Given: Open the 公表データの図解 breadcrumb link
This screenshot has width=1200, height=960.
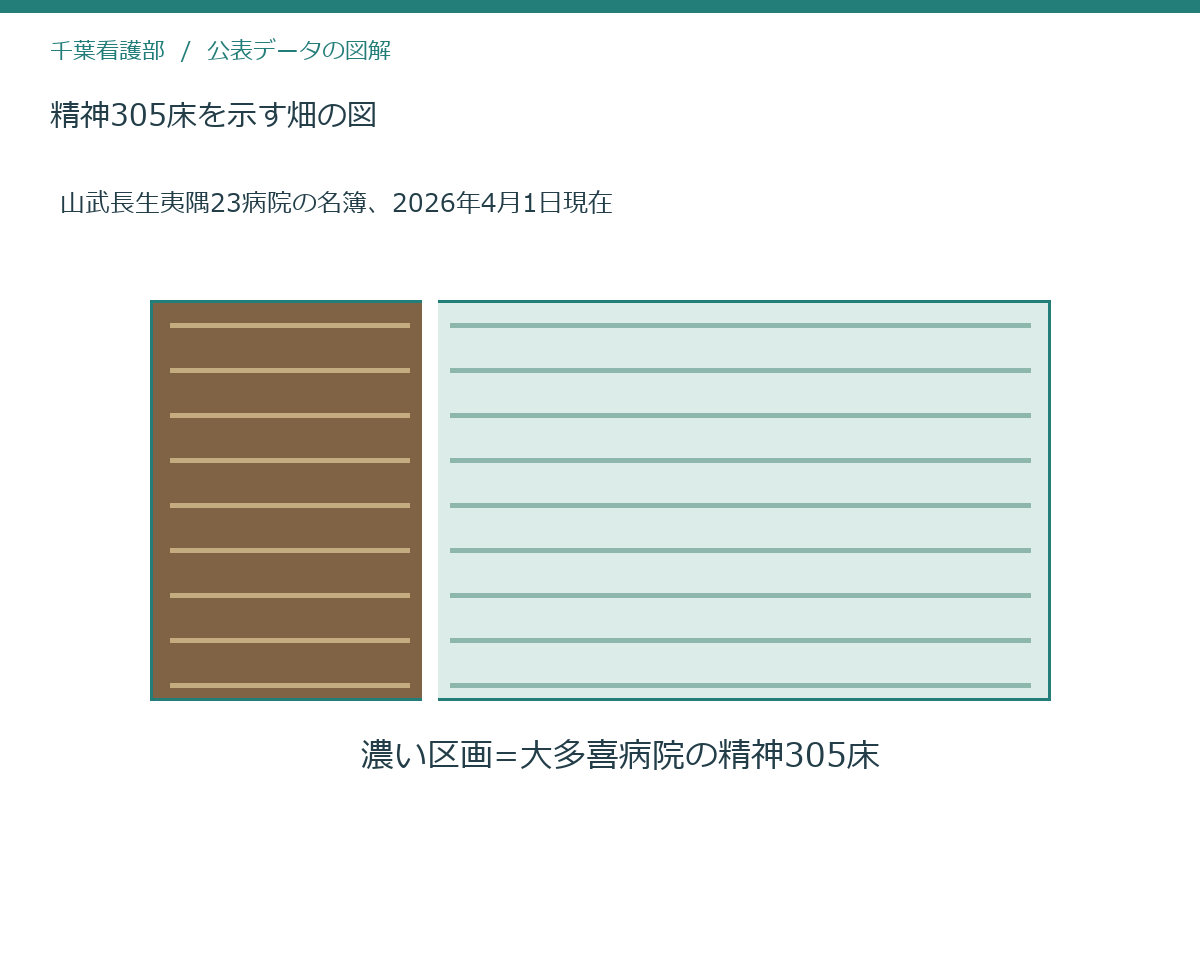Looking at the screenshot, I should point(299,50).
